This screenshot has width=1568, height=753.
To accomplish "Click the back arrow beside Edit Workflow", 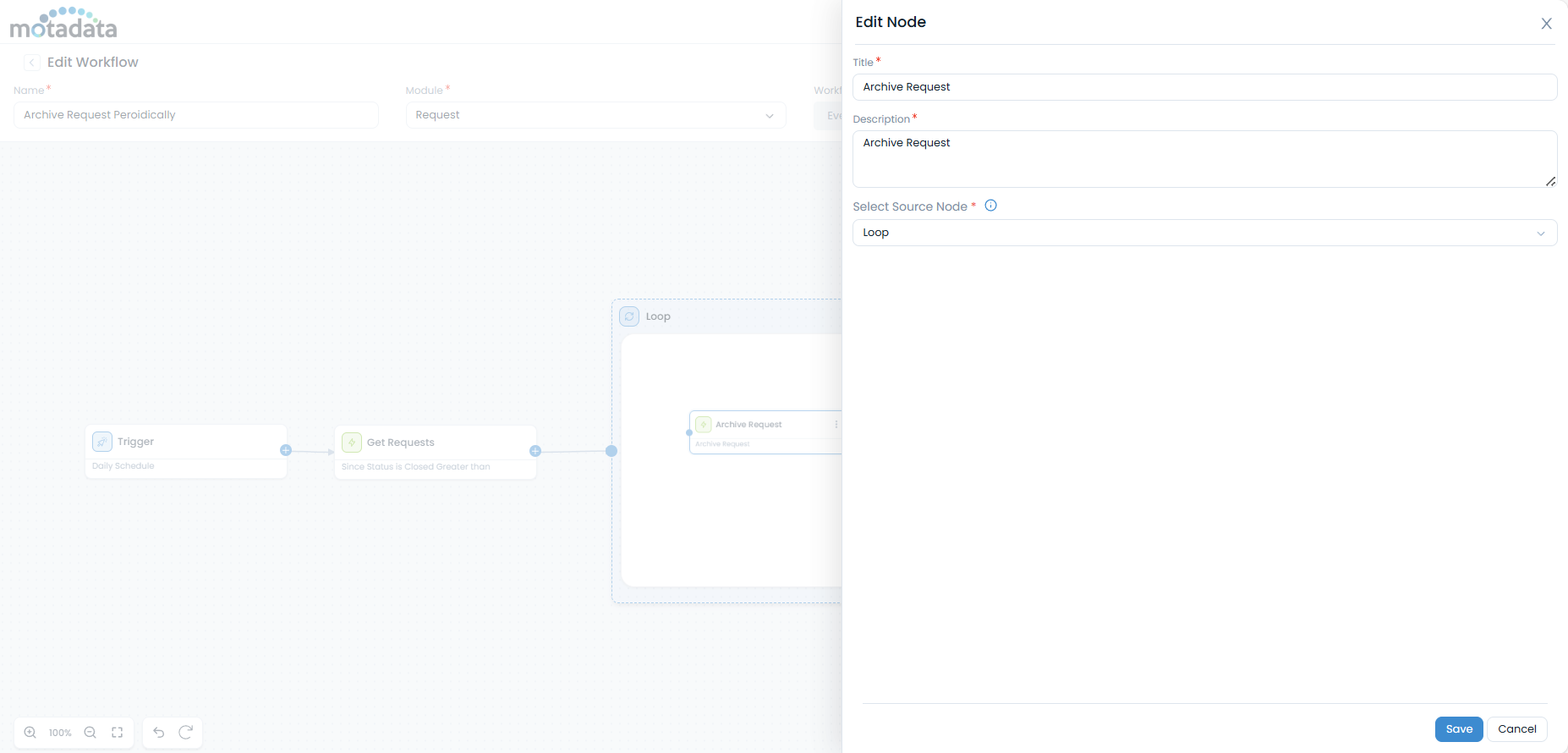I will point(32,63).
